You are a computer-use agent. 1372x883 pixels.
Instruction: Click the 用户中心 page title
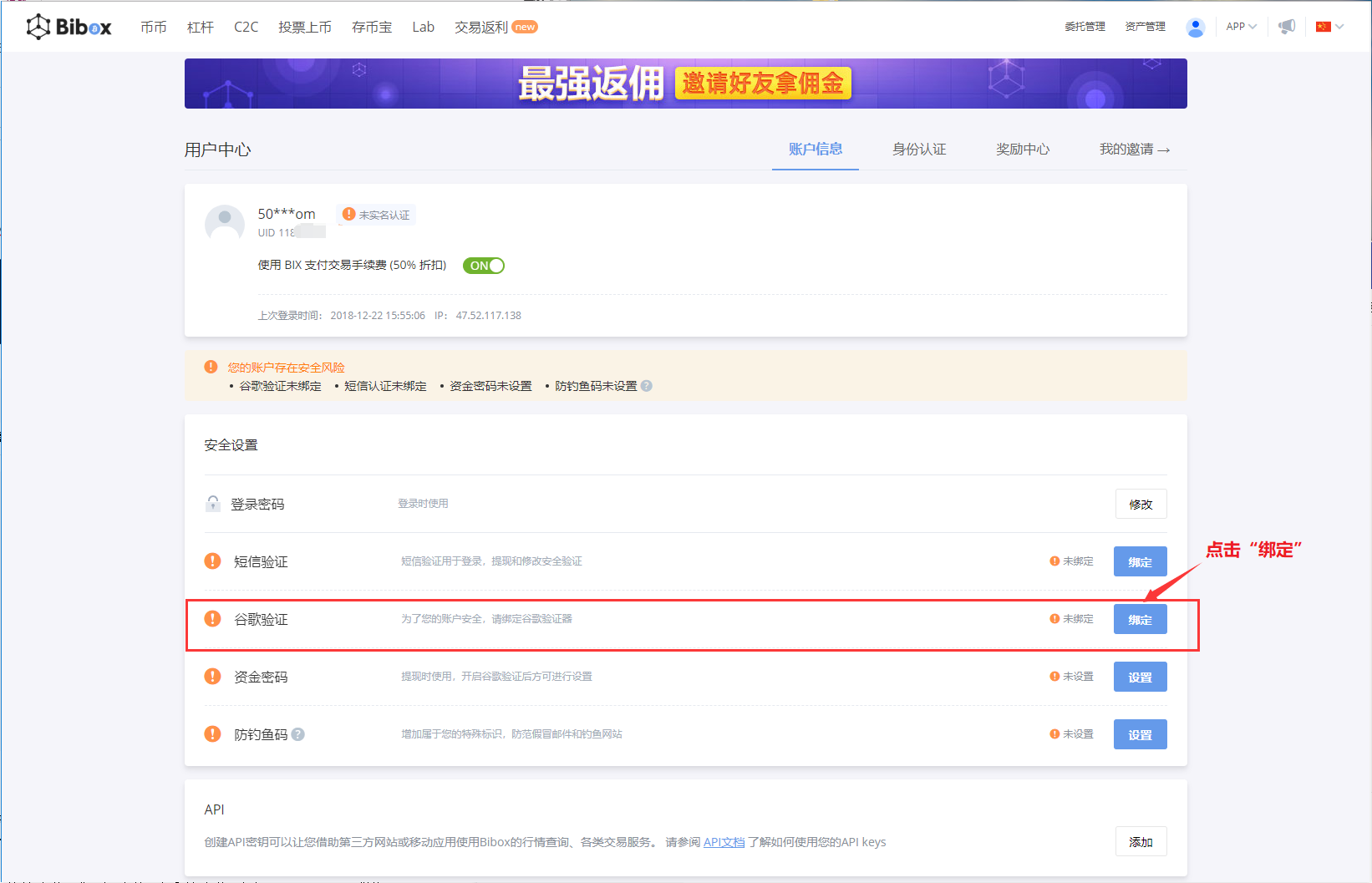coord(217,150)
